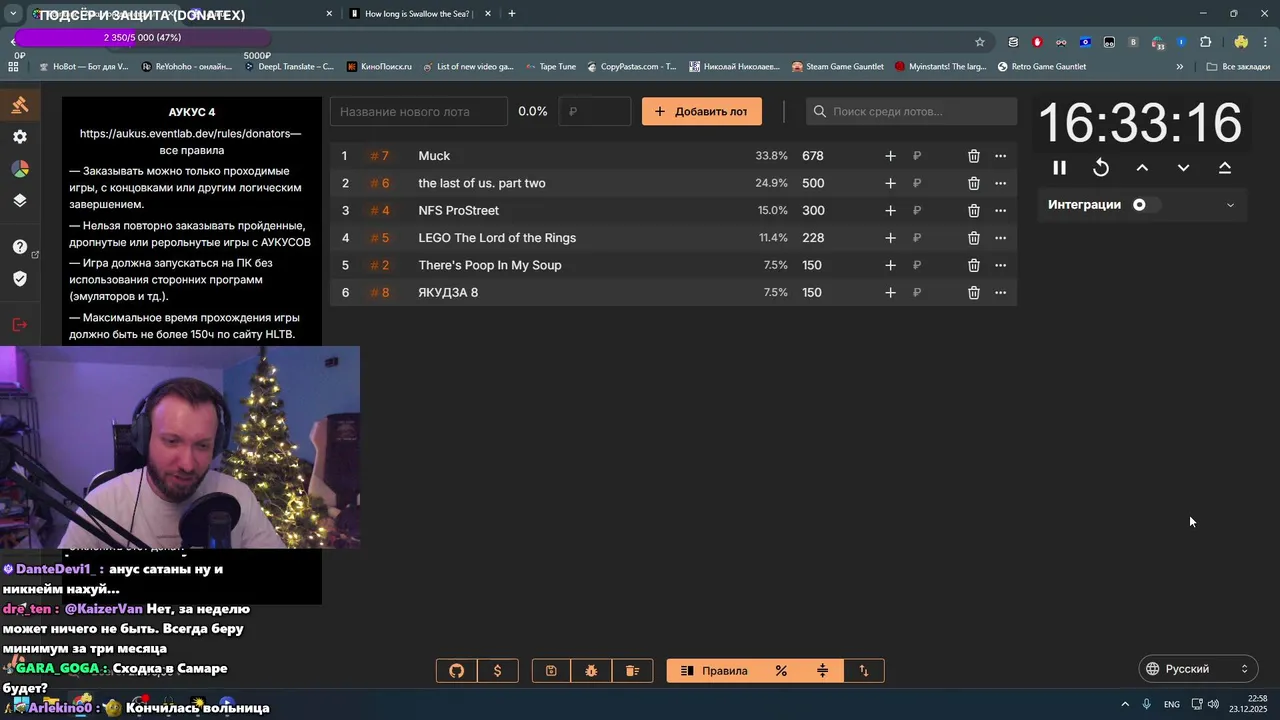Screen dimensions: 1280x720
Task: Open the help question mark icon
Action: 20,247
